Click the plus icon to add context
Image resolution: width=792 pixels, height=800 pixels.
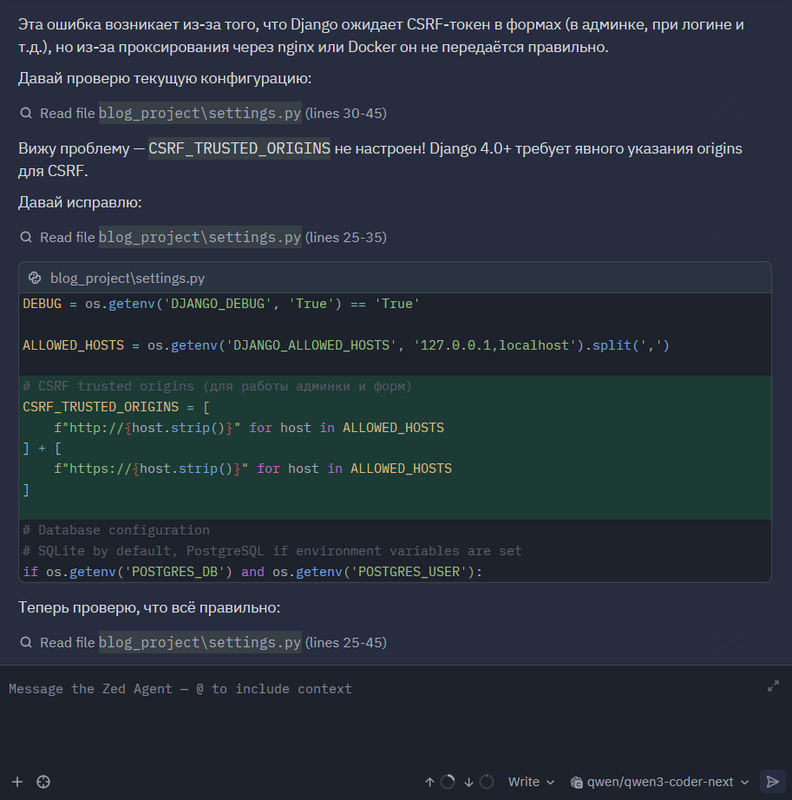point(17,782)
